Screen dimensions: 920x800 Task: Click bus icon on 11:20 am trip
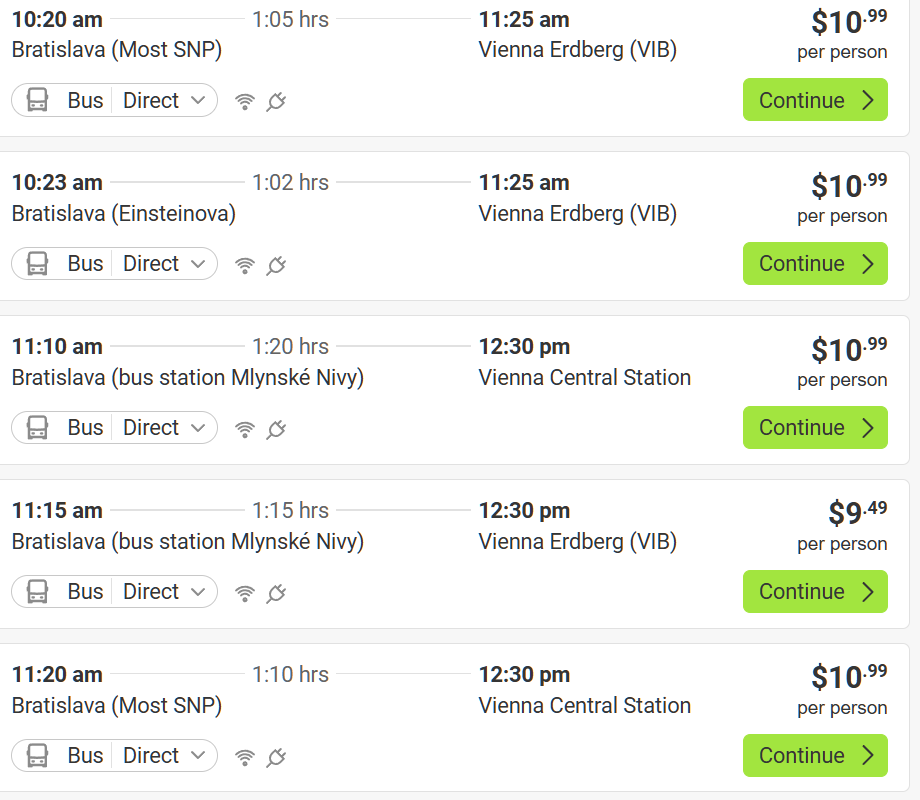[38, 756]
